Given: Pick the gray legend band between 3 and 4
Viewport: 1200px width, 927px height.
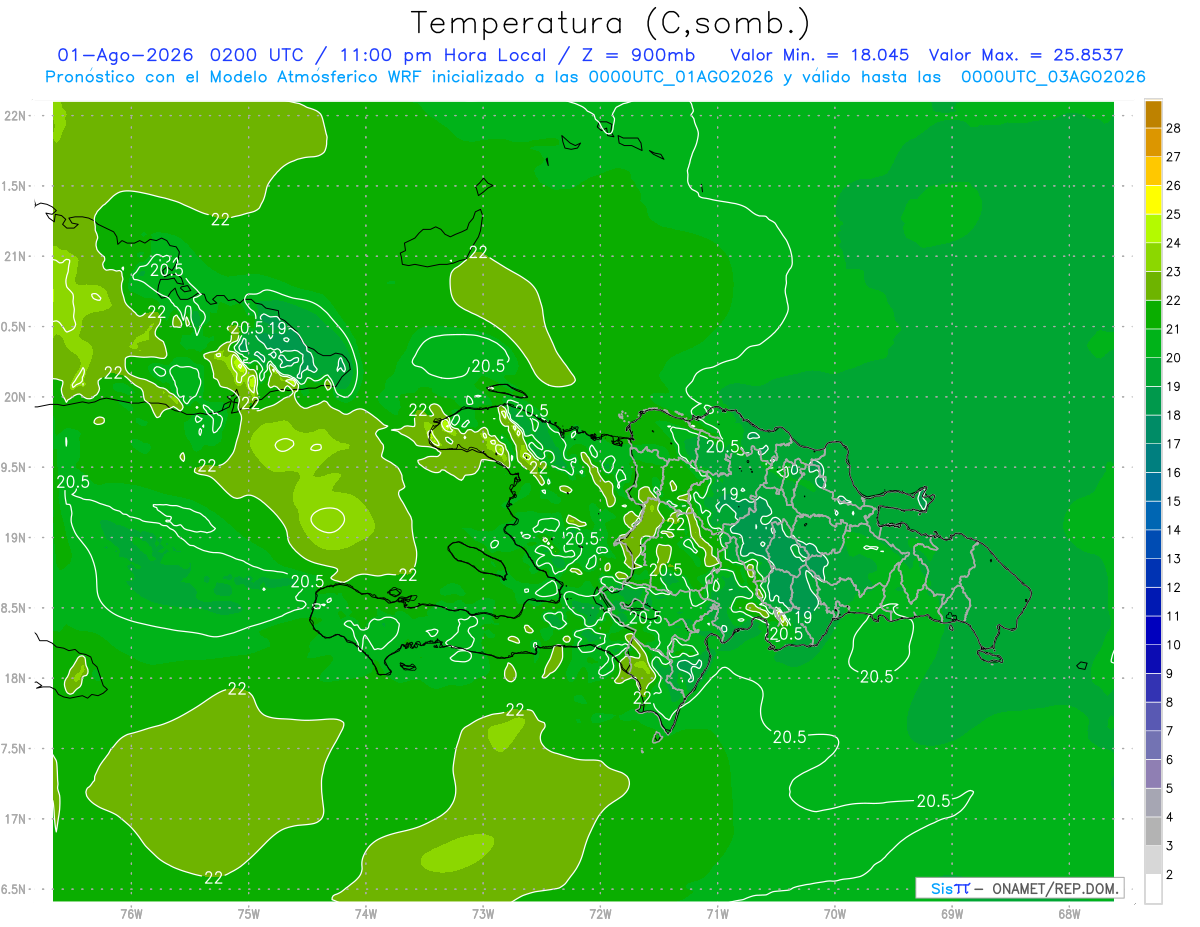Looking at the screenshot, I should [1154, 832].
